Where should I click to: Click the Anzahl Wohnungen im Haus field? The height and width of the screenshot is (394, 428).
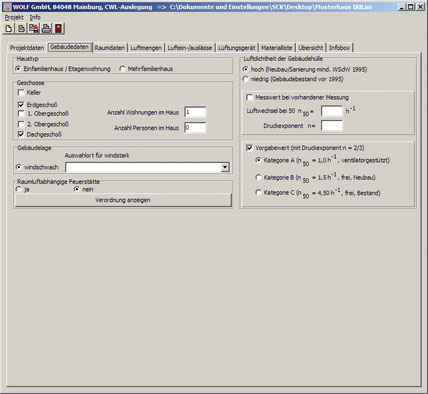(195, 112)
